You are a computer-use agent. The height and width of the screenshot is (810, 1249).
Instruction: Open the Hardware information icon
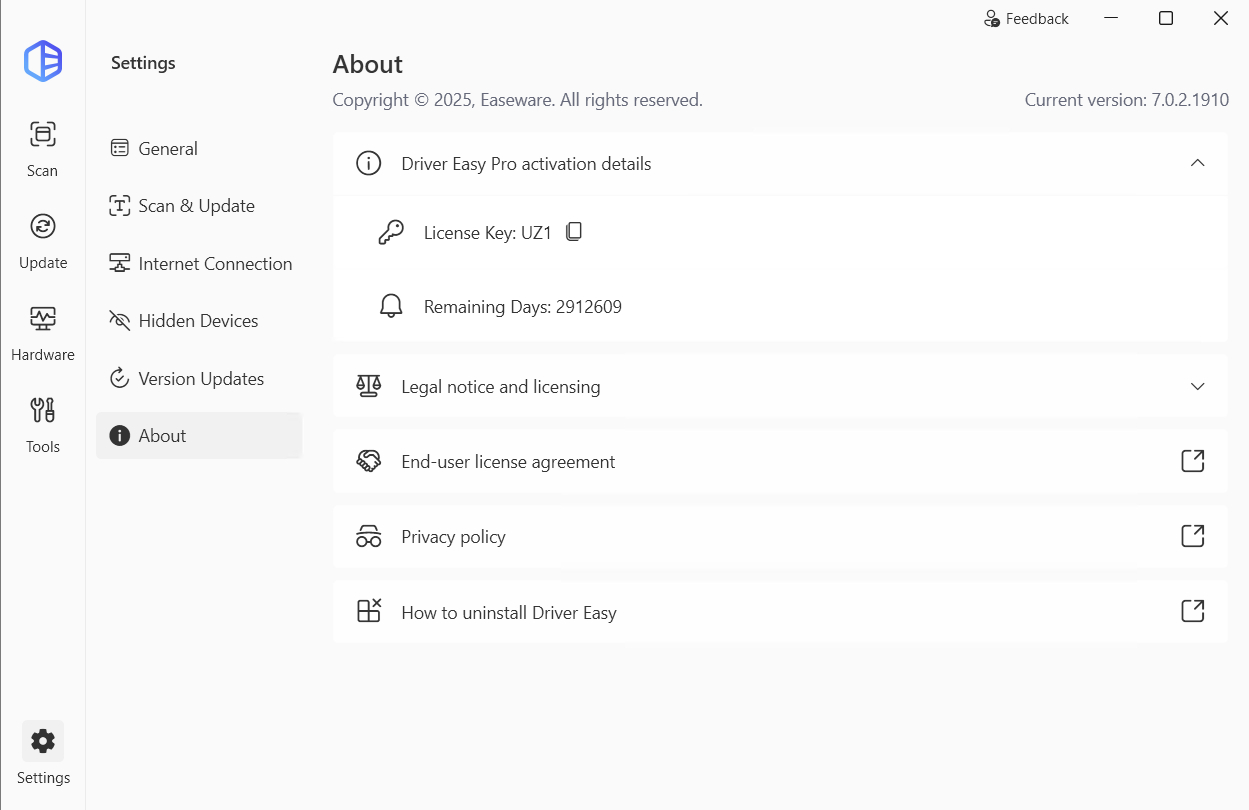click(43, 318)
